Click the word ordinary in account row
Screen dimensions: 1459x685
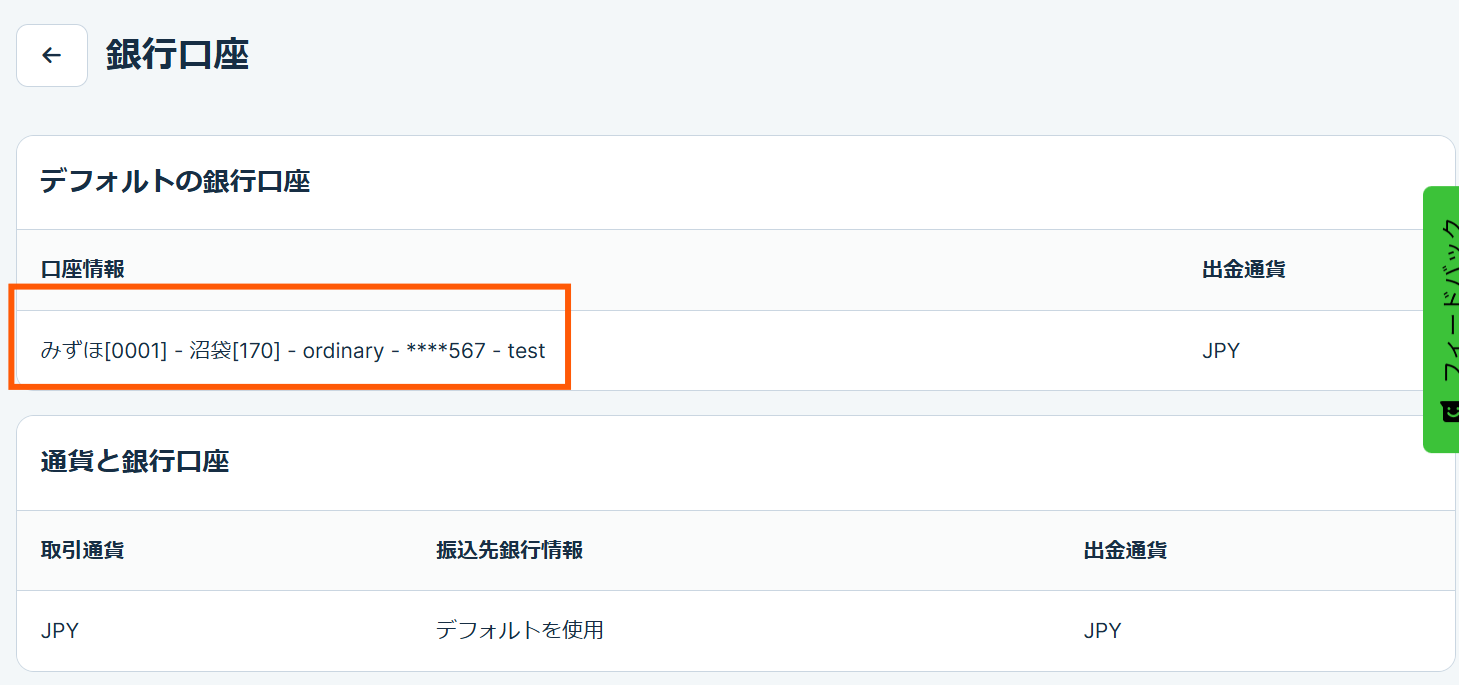(343, 351)
